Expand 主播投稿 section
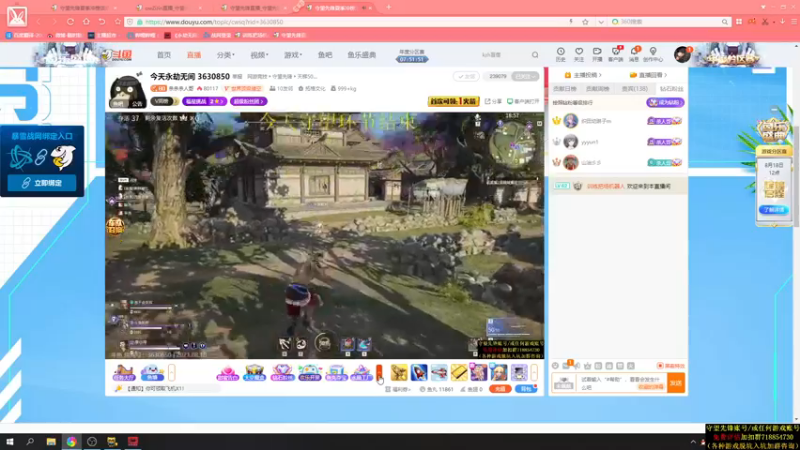This screenshot has width=800, height=450. tap(583, 75)
